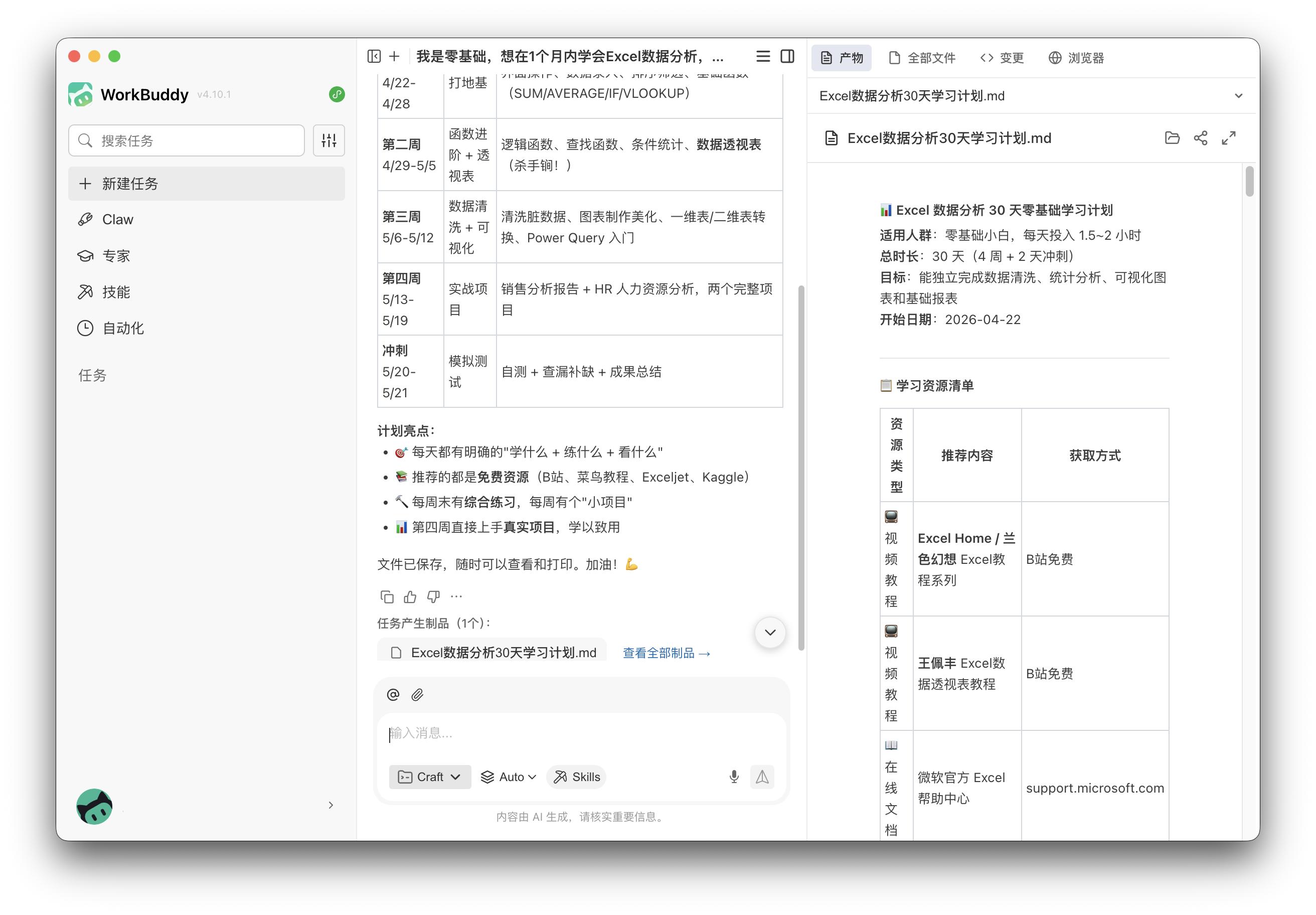Toggle Skills in the message box

pyautogui.click(x=577, y=777)
